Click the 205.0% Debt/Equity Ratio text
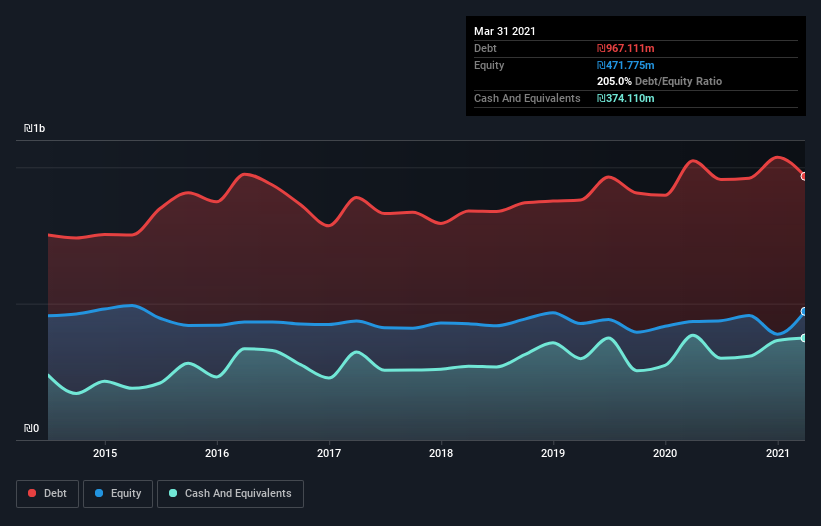The image size is (821, 526). [x=659, y=82]
